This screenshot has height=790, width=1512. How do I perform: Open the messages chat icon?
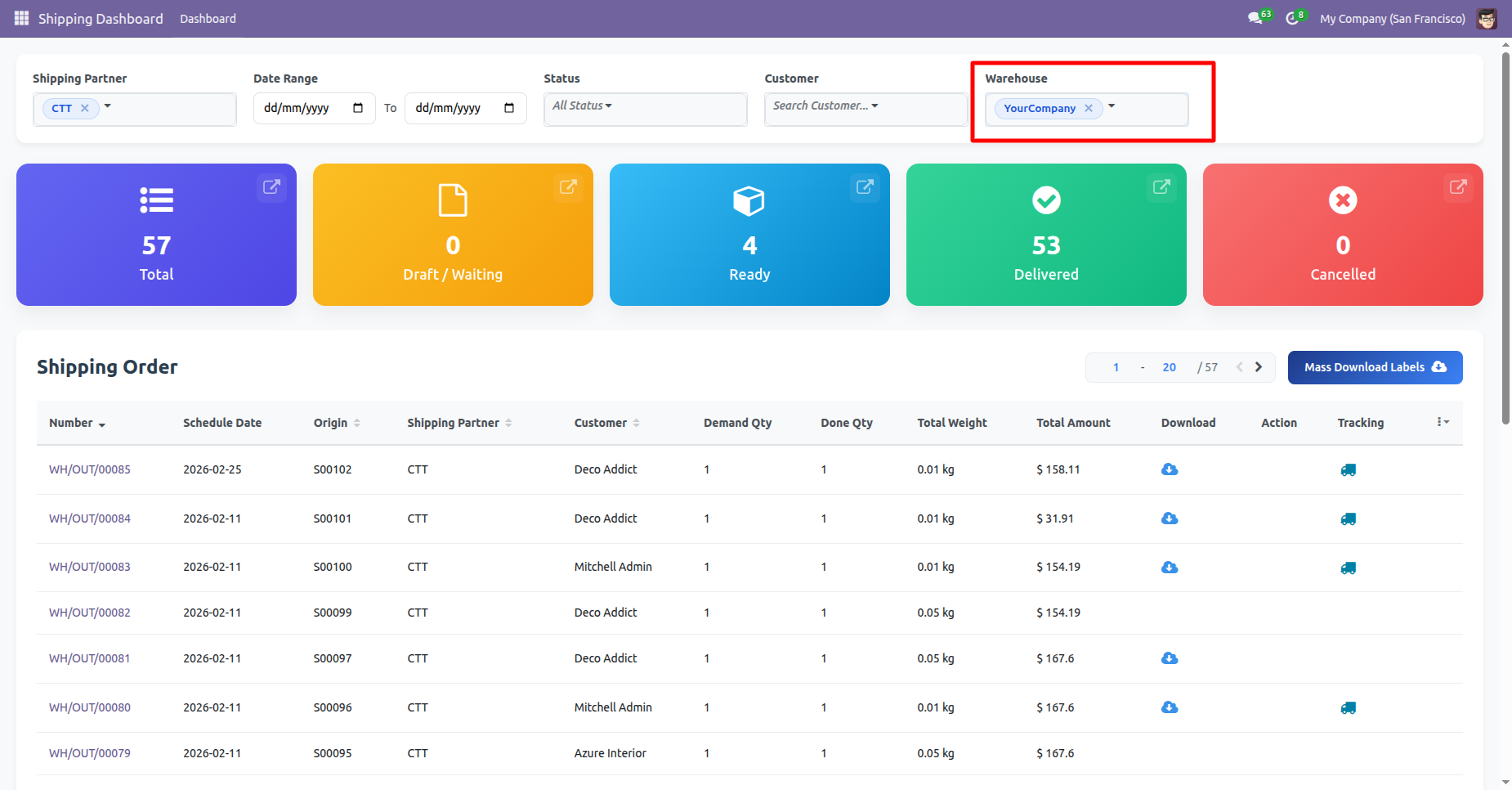pos(1255,18)
